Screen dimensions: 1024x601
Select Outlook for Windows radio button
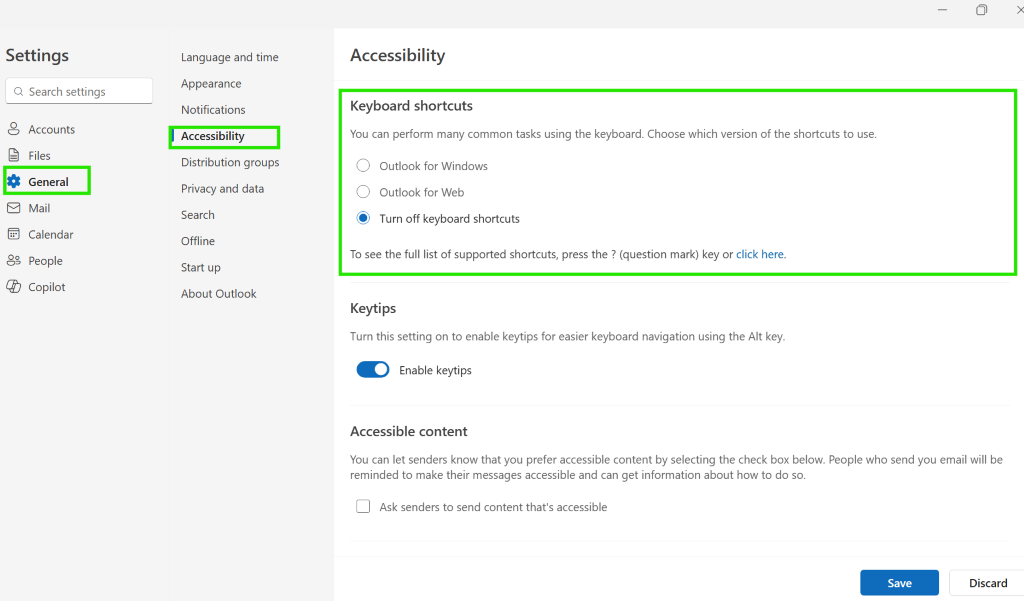pos(363,165)
